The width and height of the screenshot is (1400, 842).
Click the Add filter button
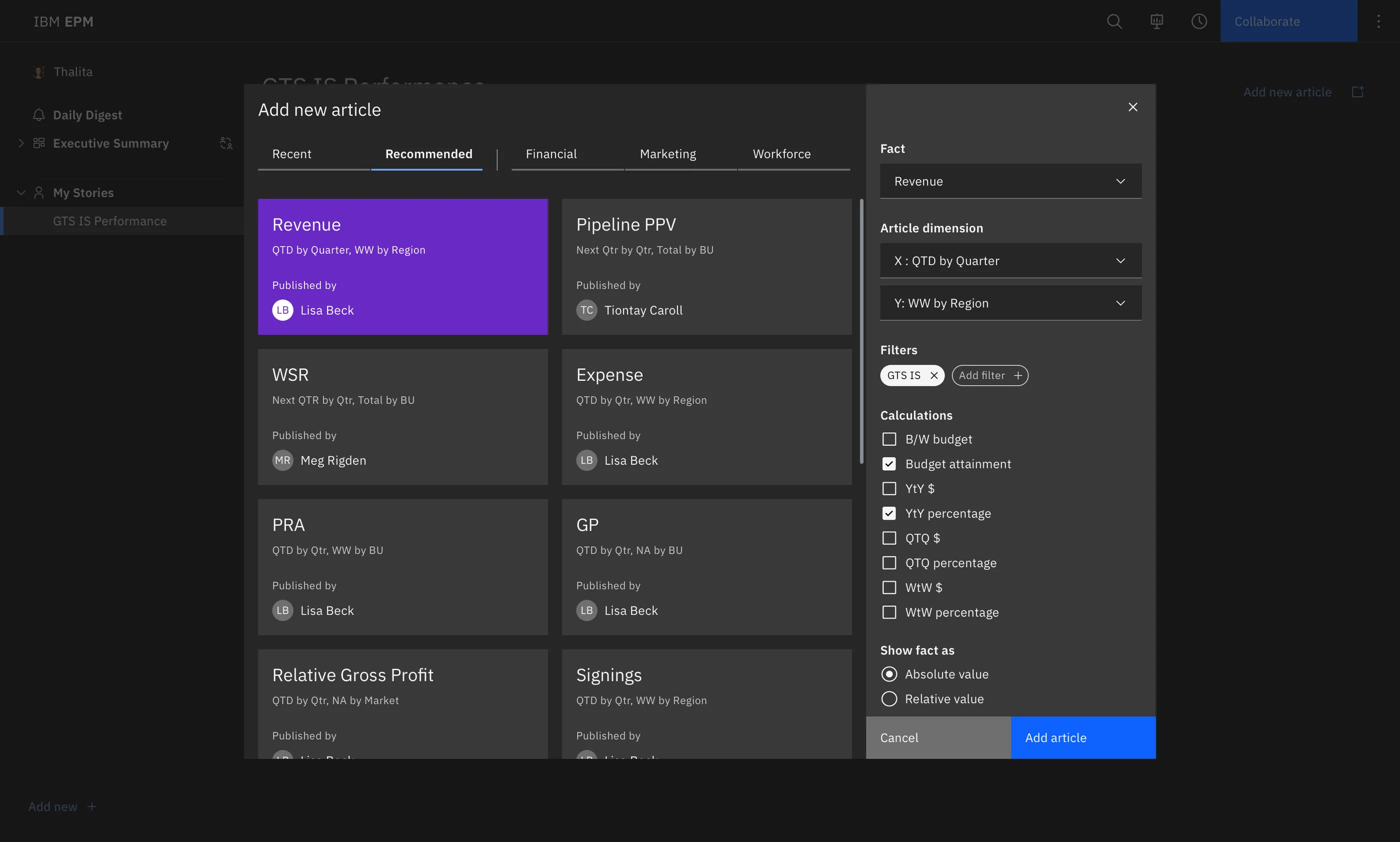pyautogui.click(x=989, y=376)
